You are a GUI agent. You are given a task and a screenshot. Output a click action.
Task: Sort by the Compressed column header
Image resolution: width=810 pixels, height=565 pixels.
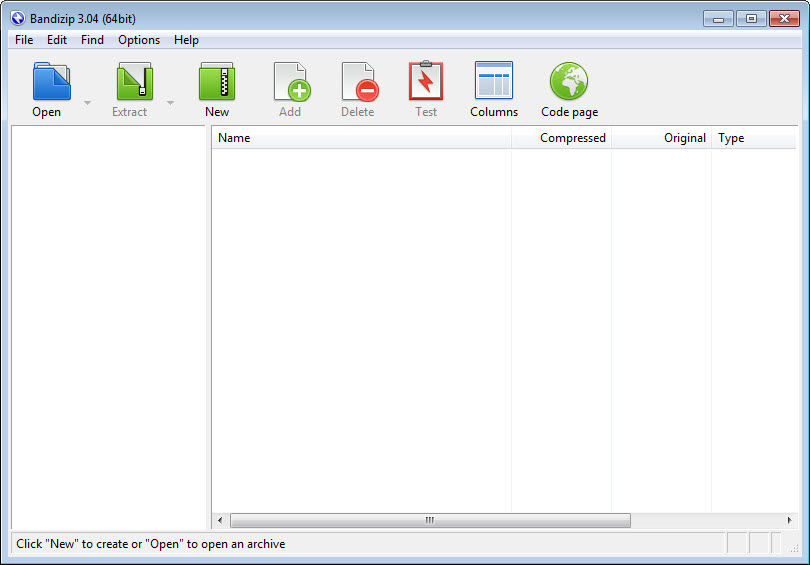(x=562, y=138)
